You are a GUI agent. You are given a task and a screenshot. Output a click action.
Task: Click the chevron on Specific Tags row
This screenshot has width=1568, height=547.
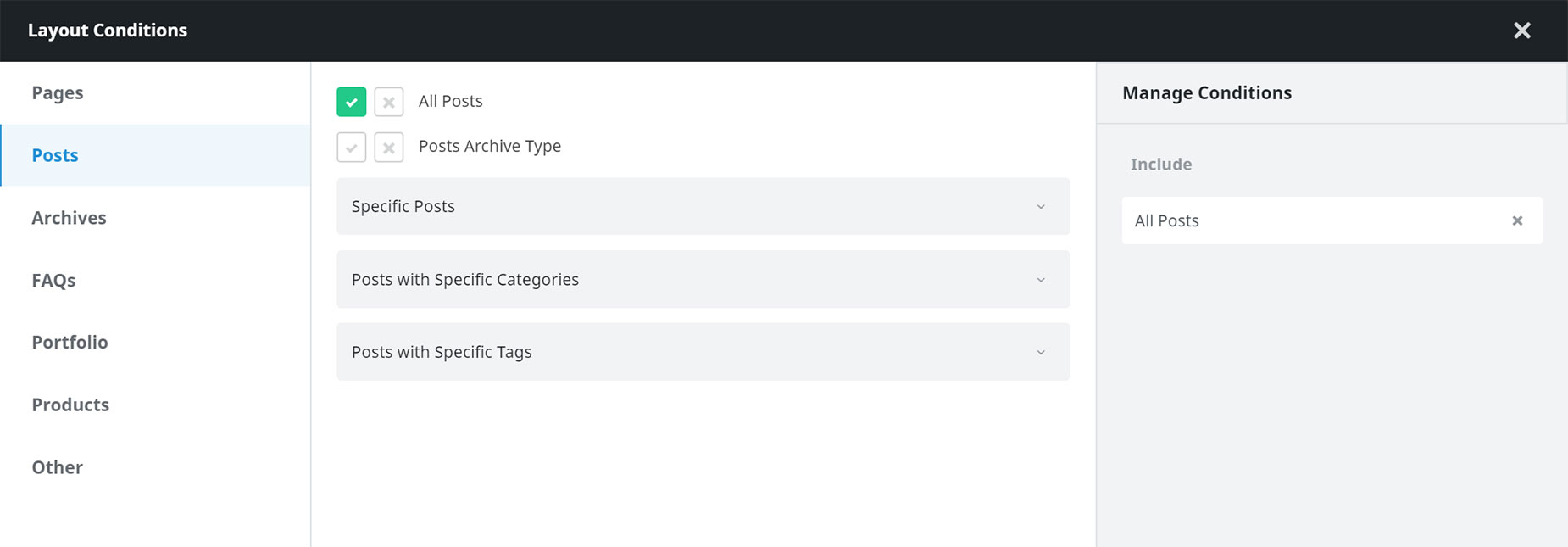pyautogui.click(x=1041, y=353)
